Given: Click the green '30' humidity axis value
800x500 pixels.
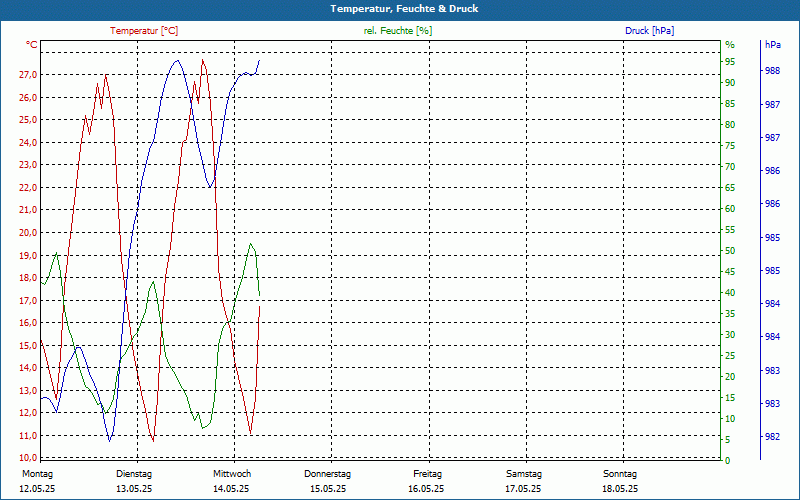Looking at the screenshot, I should [730, 335].
